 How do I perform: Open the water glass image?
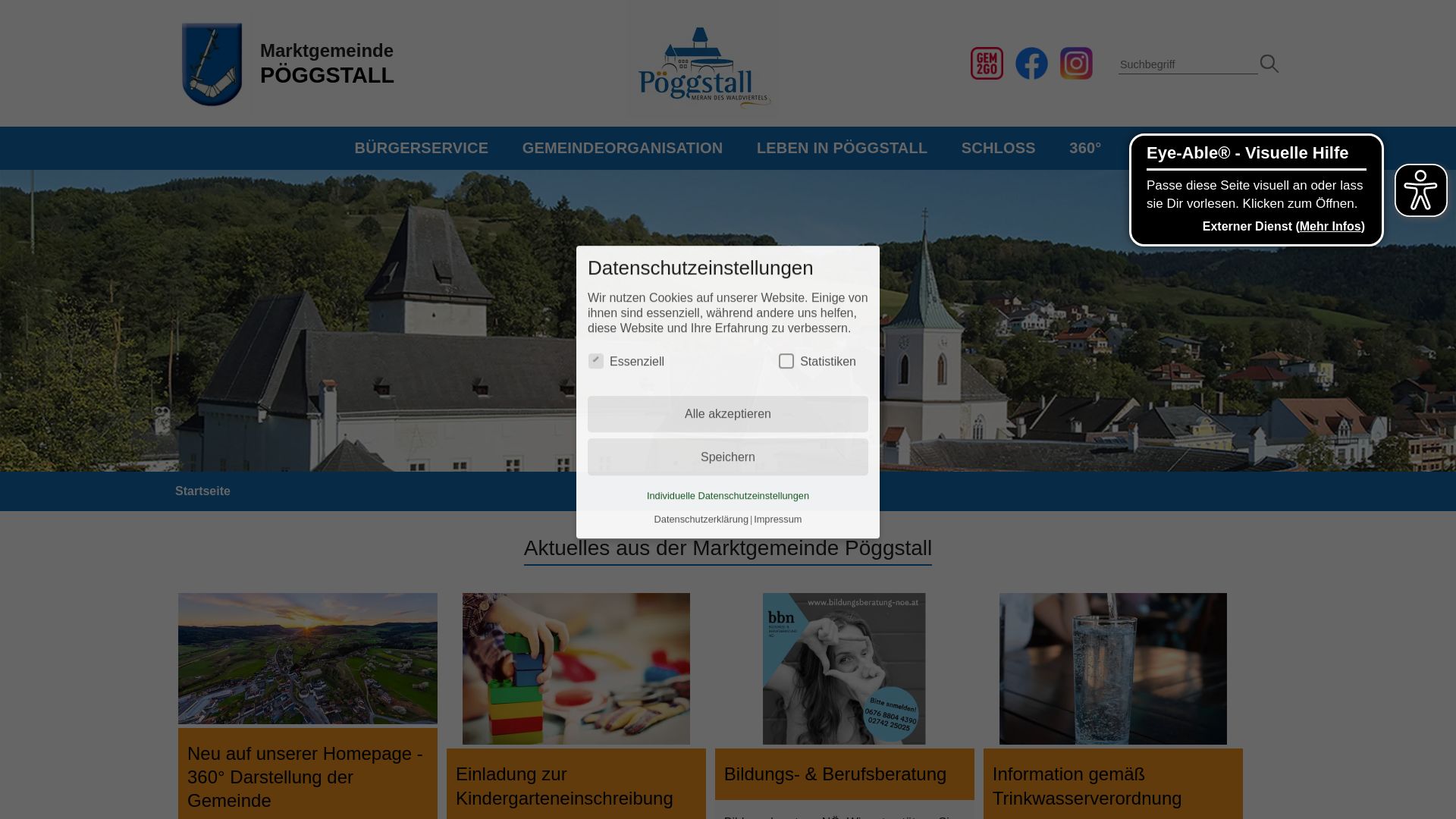(1113, 669)
